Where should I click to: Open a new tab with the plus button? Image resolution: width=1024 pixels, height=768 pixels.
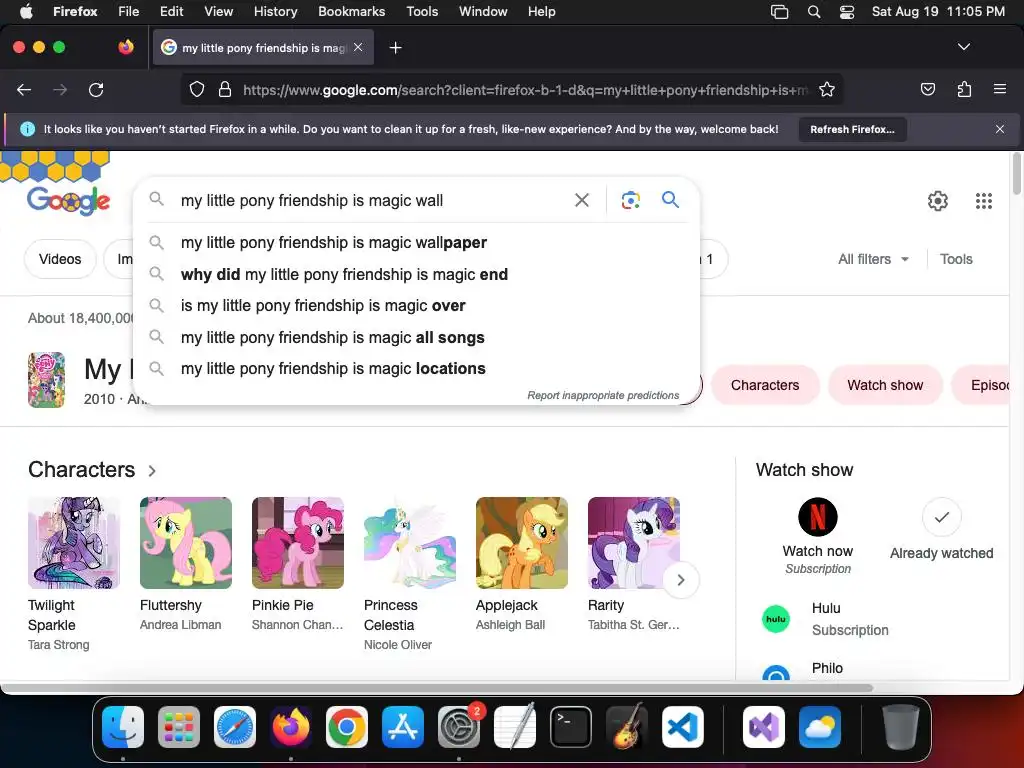pos(395,48)
